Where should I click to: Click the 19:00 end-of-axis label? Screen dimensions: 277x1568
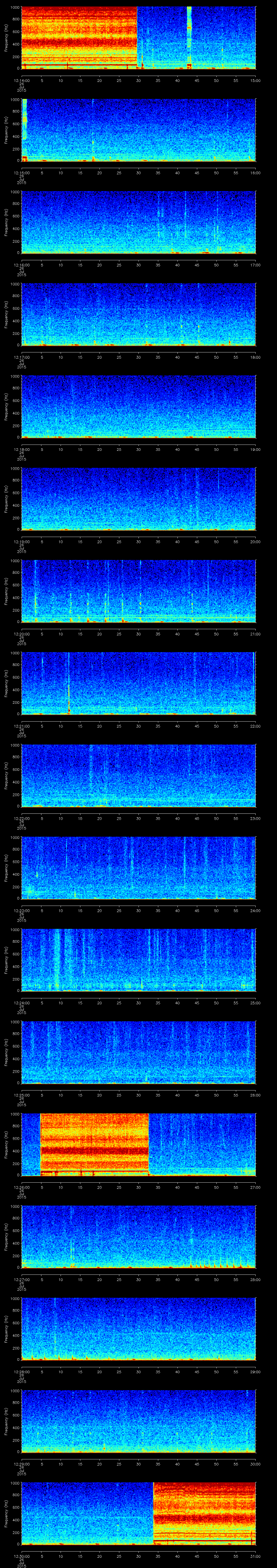(x=256, y=449)
